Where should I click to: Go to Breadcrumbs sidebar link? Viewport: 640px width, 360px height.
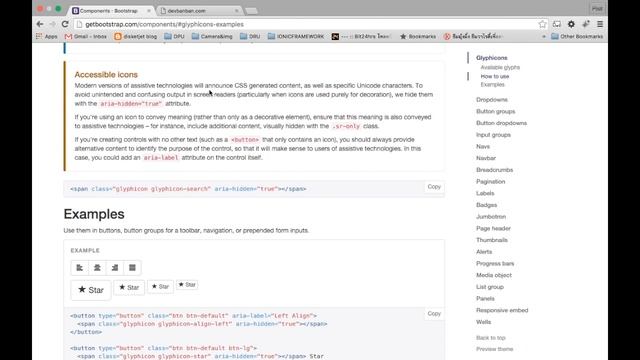(x=494, y=170)
